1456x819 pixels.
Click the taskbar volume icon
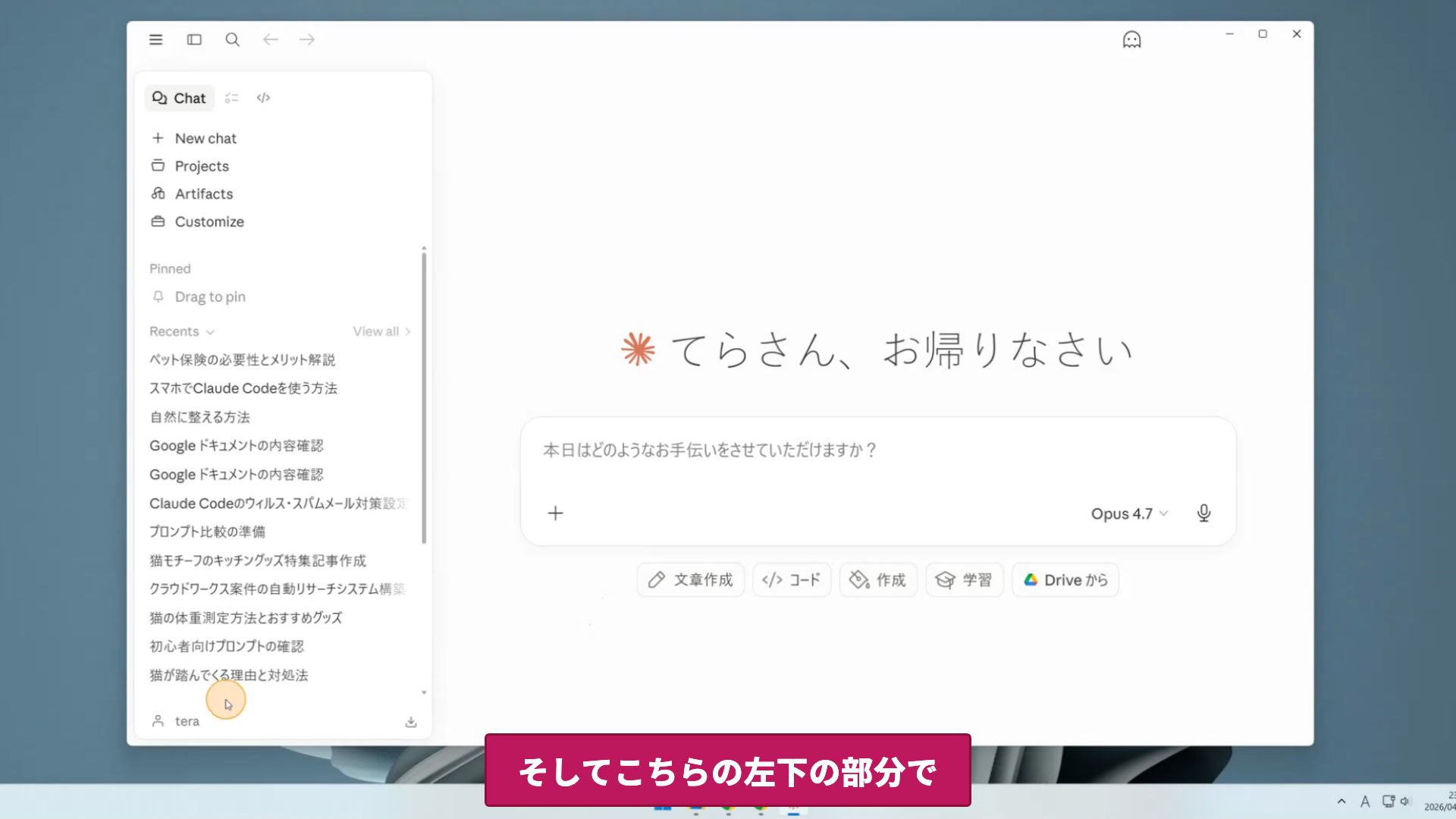(x=1404, y=802)
